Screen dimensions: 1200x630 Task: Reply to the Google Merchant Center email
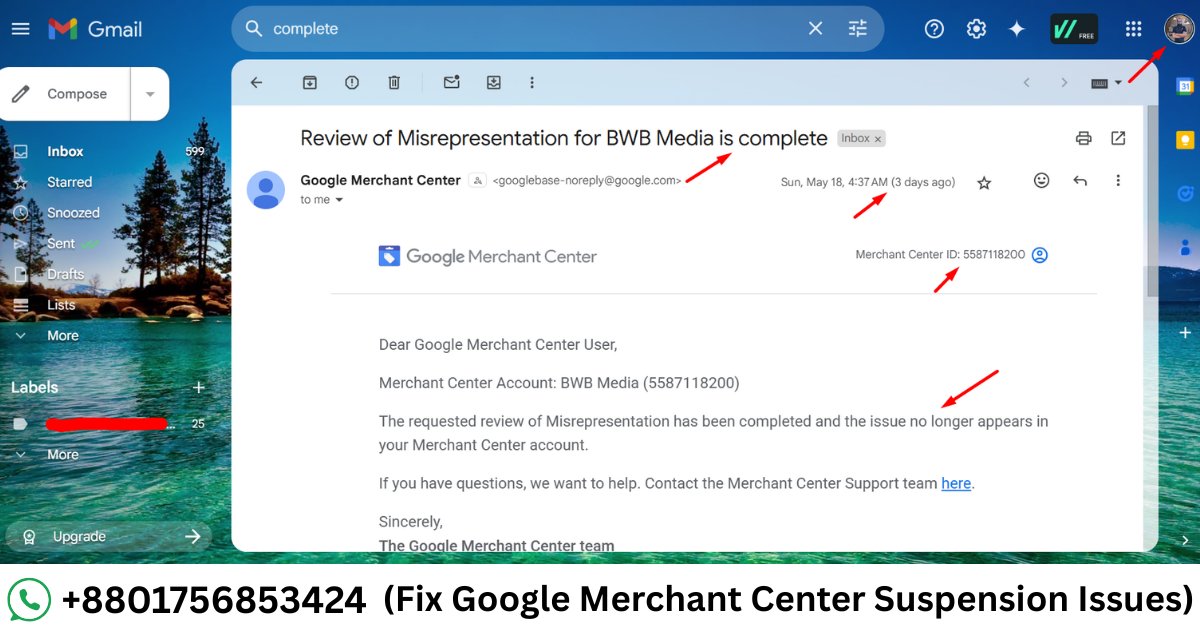point(1080,180)
